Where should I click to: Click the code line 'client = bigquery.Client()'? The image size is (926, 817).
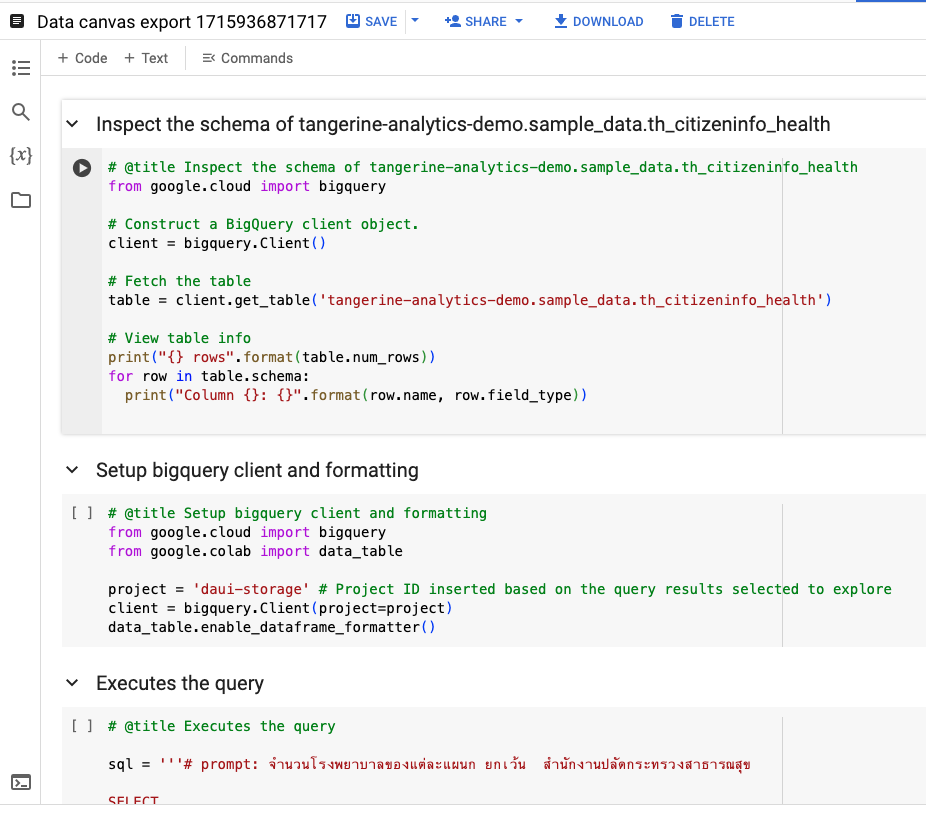pyautogui.click(x=217, y=243)
